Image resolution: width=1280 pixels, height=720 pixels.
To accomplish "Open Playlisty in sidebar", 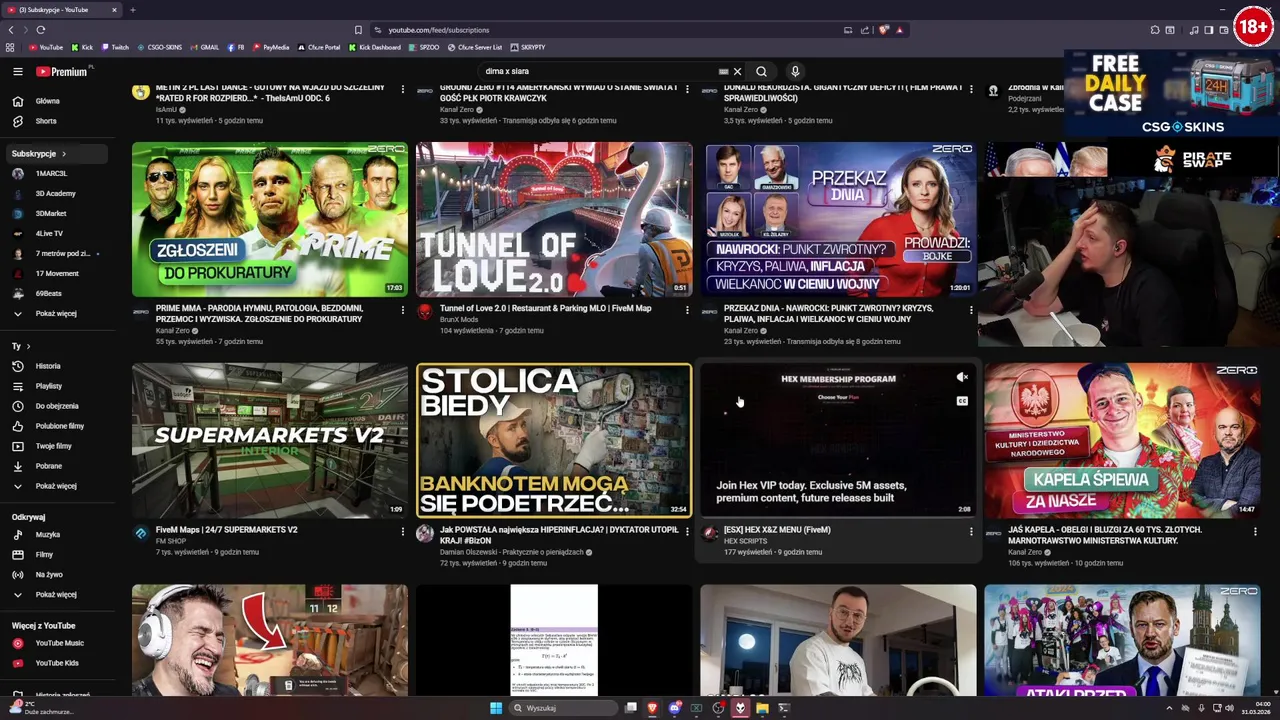I will coord(55,386).
